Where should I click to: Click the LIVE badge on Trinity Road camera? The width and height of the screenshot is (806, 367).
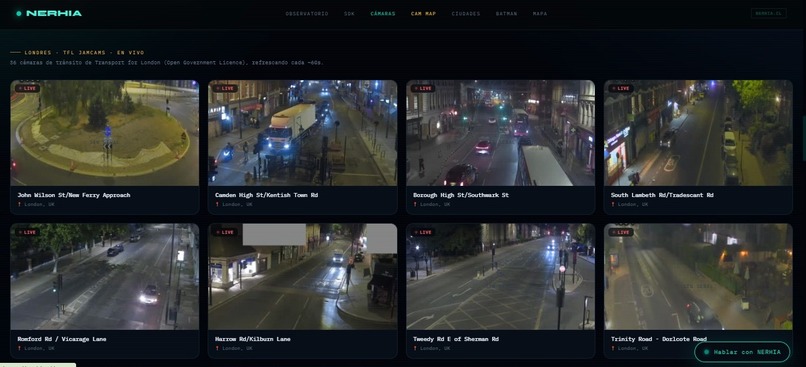[621, 232]
